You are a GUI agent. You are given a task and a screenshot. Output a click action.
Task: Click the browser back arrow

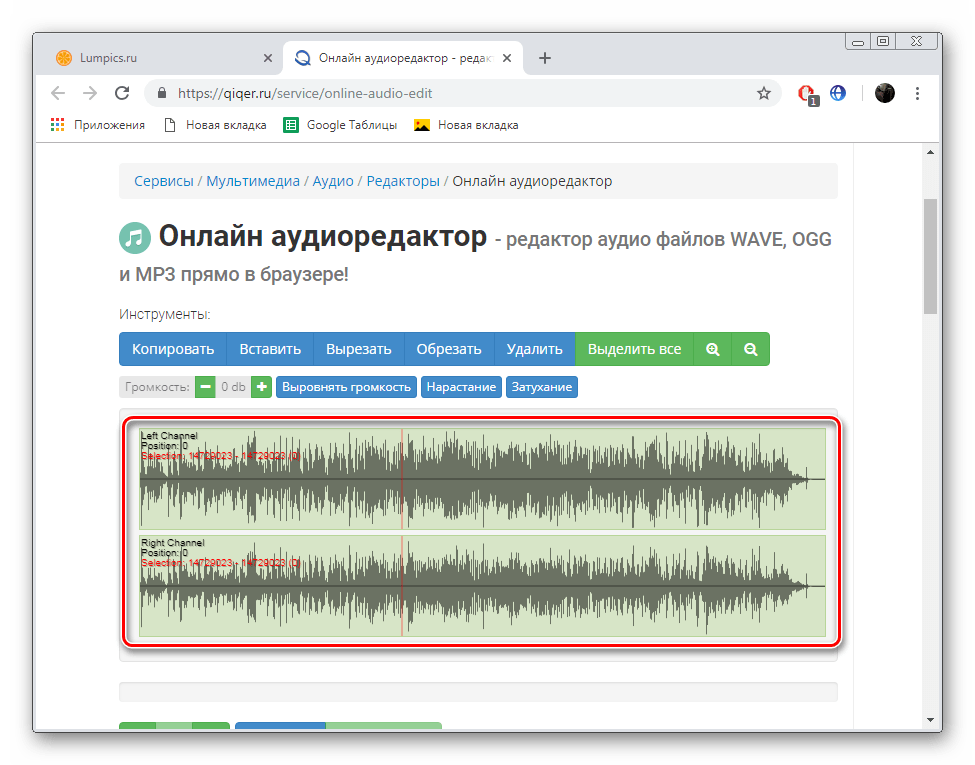(58, 93)
